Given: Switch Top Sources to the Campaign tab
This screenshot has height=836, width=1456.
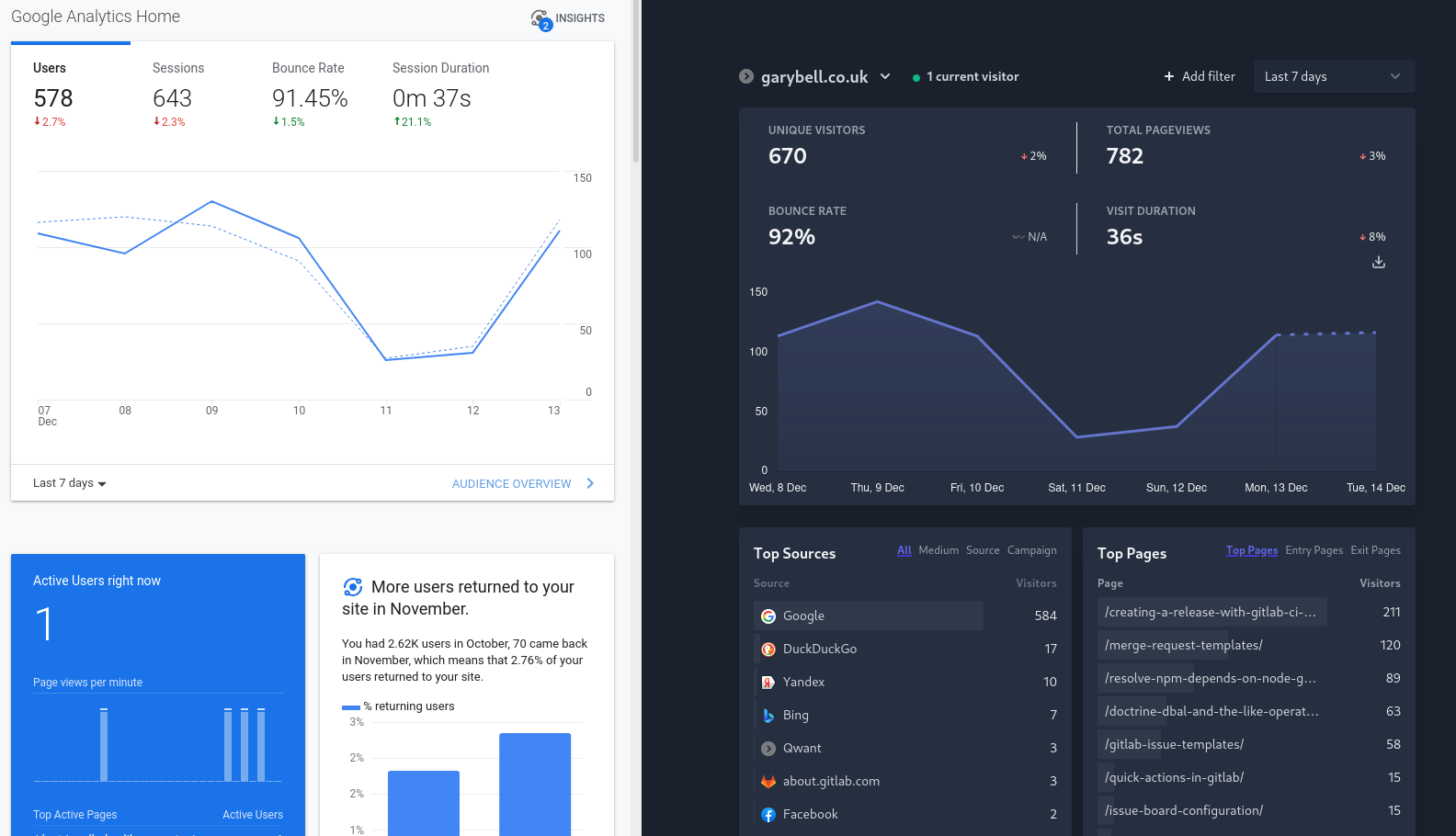Looking at the screenshot, I should pos(1032,550).
